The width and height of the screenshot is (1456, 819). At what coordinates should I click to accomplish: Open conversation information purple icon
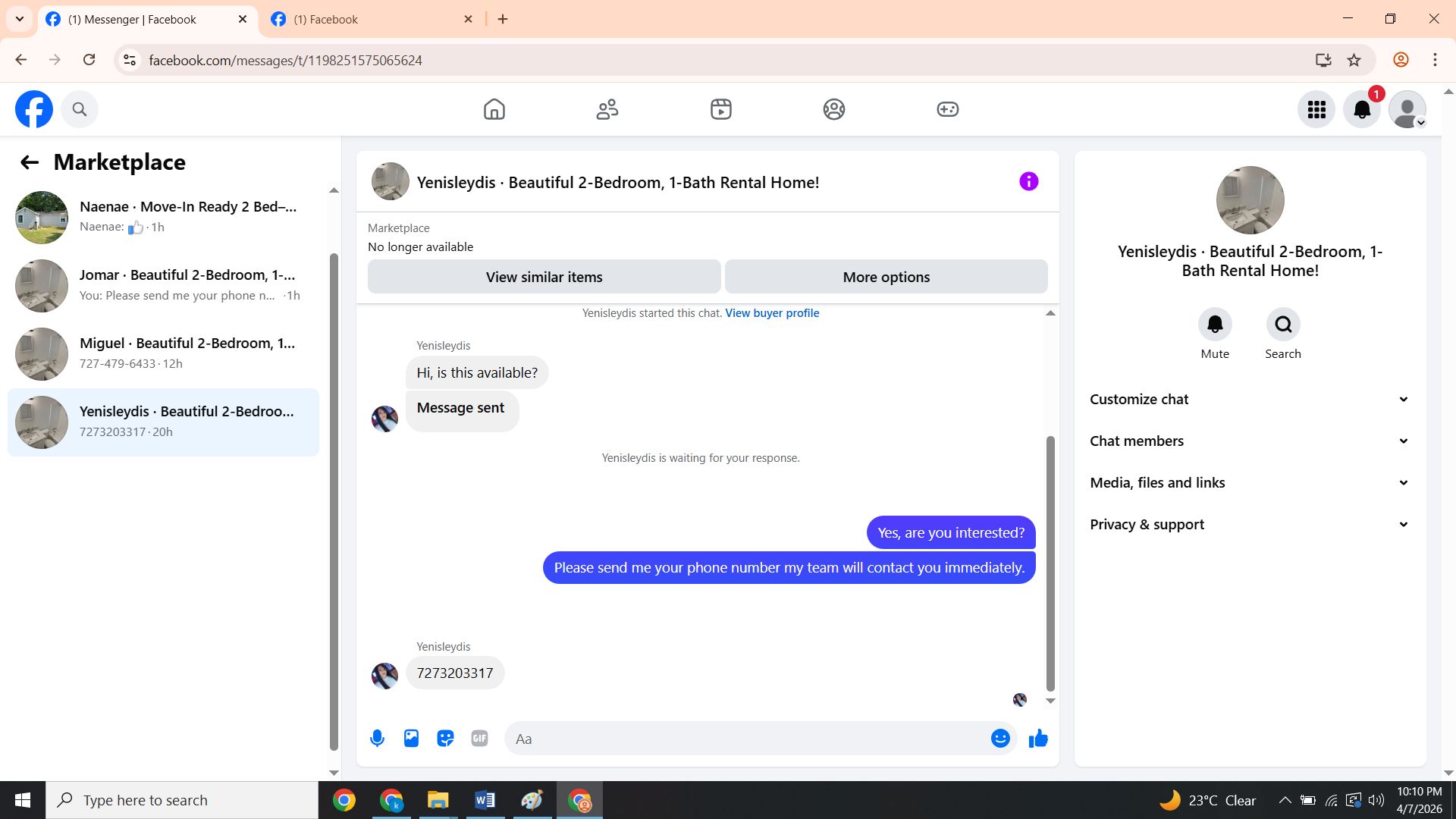pyautogui.click(x=1028, y=181)
